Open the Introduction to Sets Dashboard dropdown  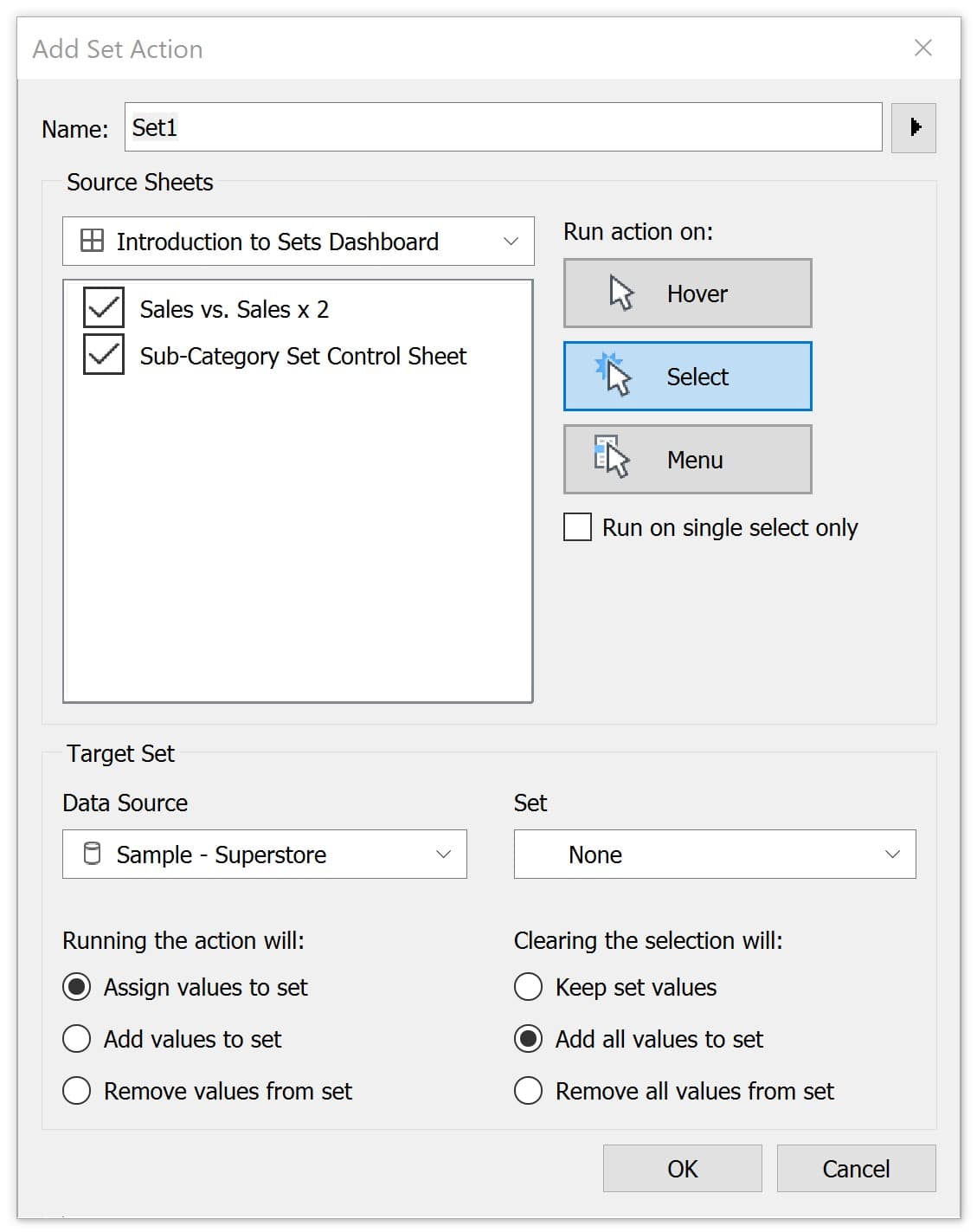(x=298, y=241)
